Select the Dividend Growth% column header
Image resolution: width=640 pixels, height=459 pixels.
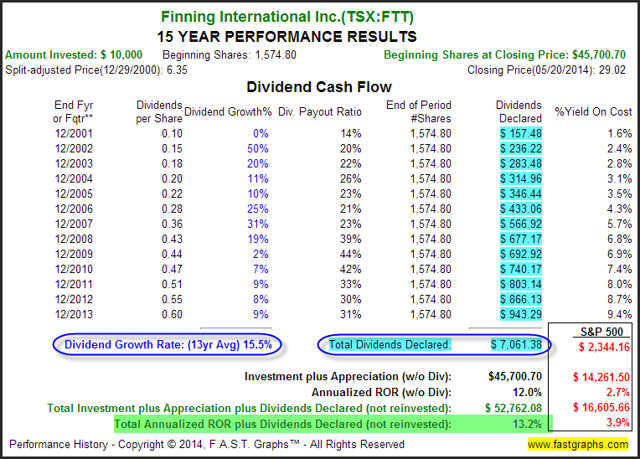(x=228, y=112)
